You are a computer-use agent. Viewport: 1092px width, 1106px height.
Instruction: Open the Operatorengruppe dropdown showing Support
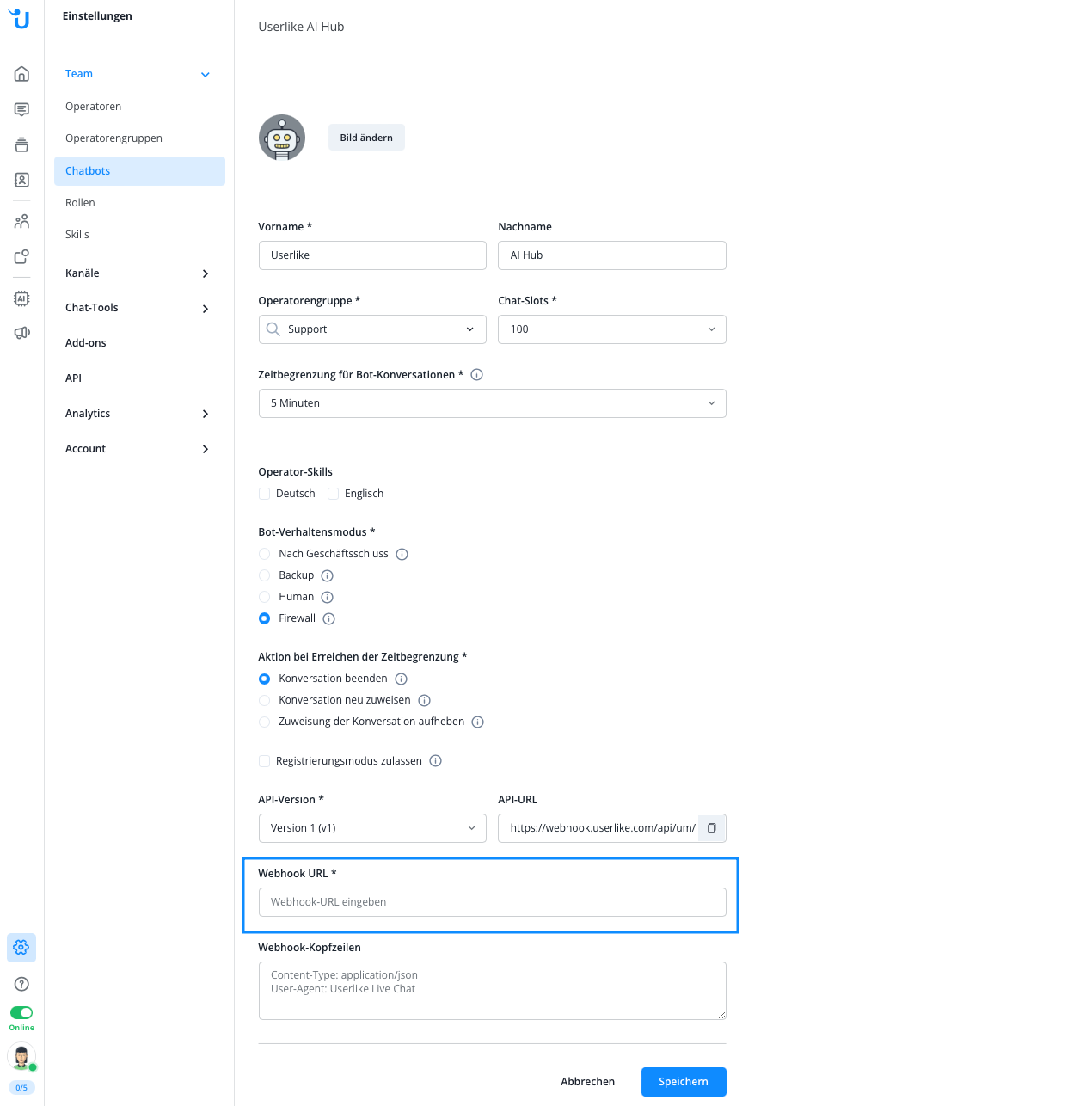[372, 329]
